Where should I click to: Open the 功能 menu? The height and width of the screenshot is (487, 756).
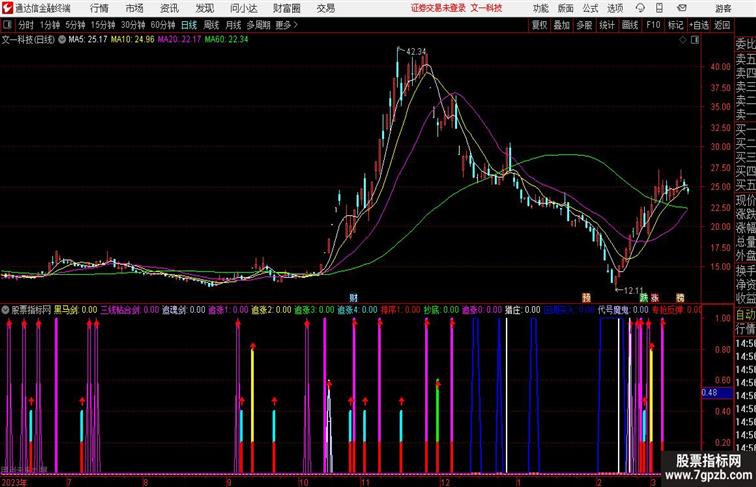[540, 8]
